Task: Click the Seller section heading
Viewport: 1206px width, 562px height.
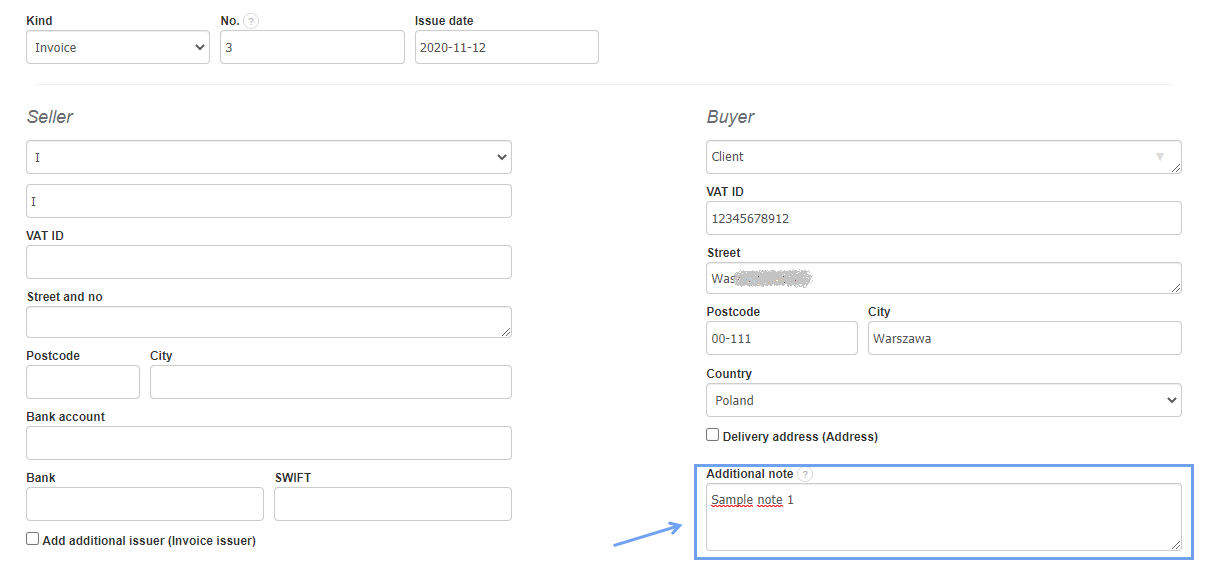Action: (50, 117)
